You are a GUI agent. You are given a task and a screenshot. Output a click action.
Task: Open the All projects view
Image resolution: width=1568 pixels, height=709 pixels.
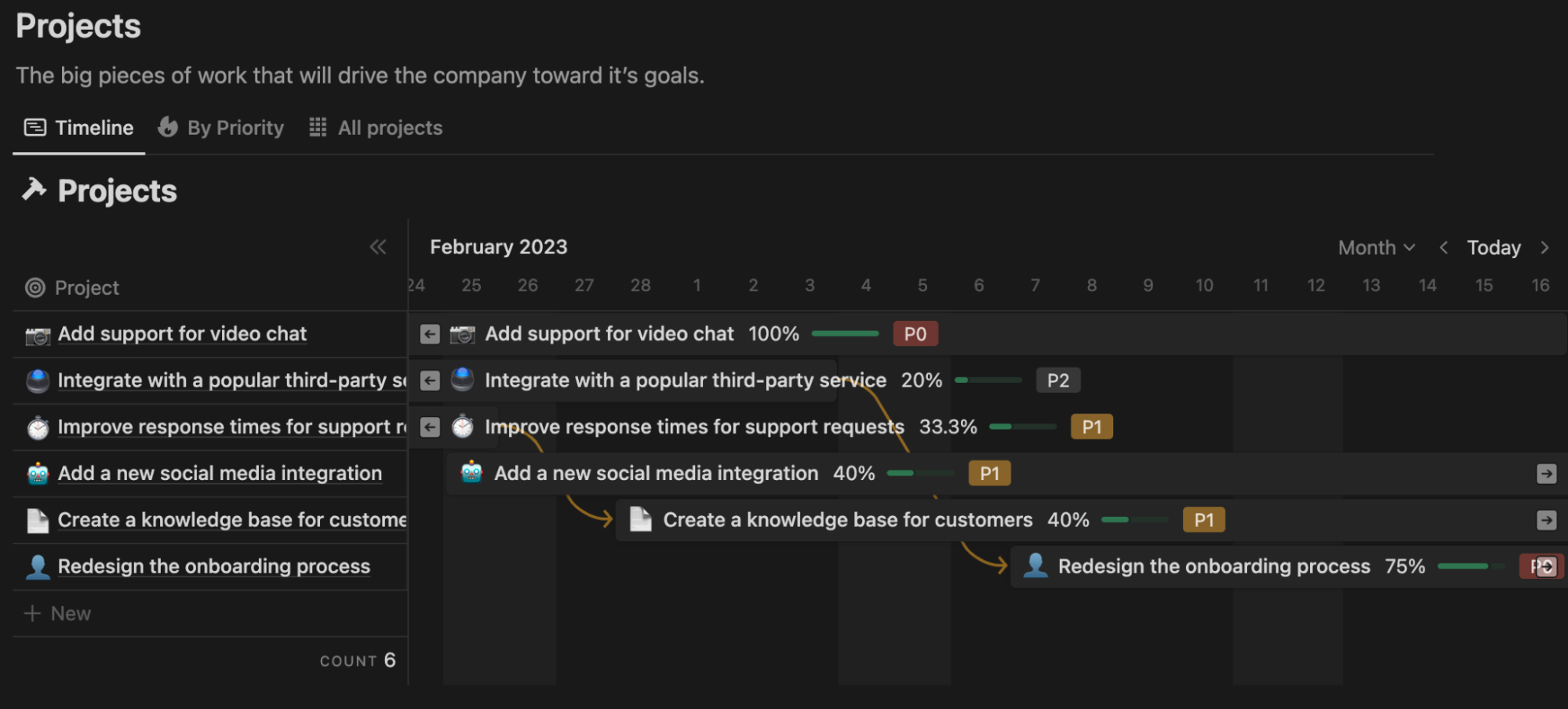point(376,127)
